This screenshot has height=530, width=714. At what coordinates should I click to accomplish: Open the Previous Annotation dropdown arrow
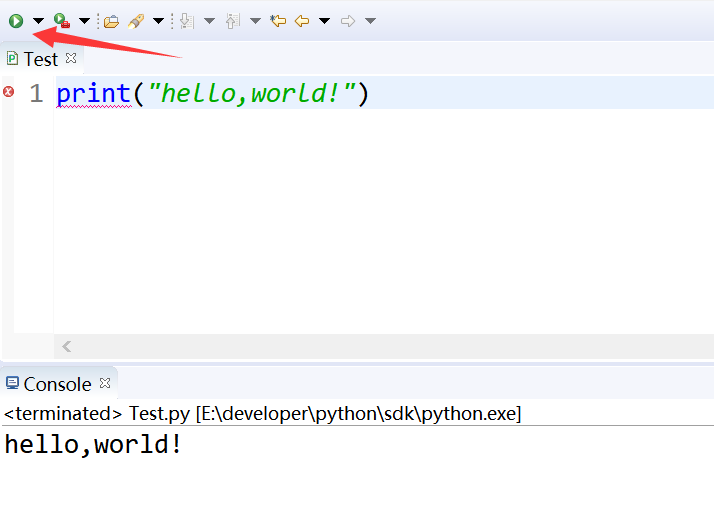click(255, 21)
